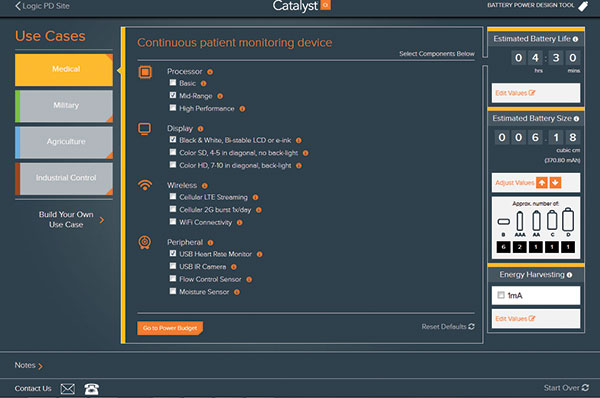Click Start Over
Viewport: 600px width, 398px height.
(566, 388)
